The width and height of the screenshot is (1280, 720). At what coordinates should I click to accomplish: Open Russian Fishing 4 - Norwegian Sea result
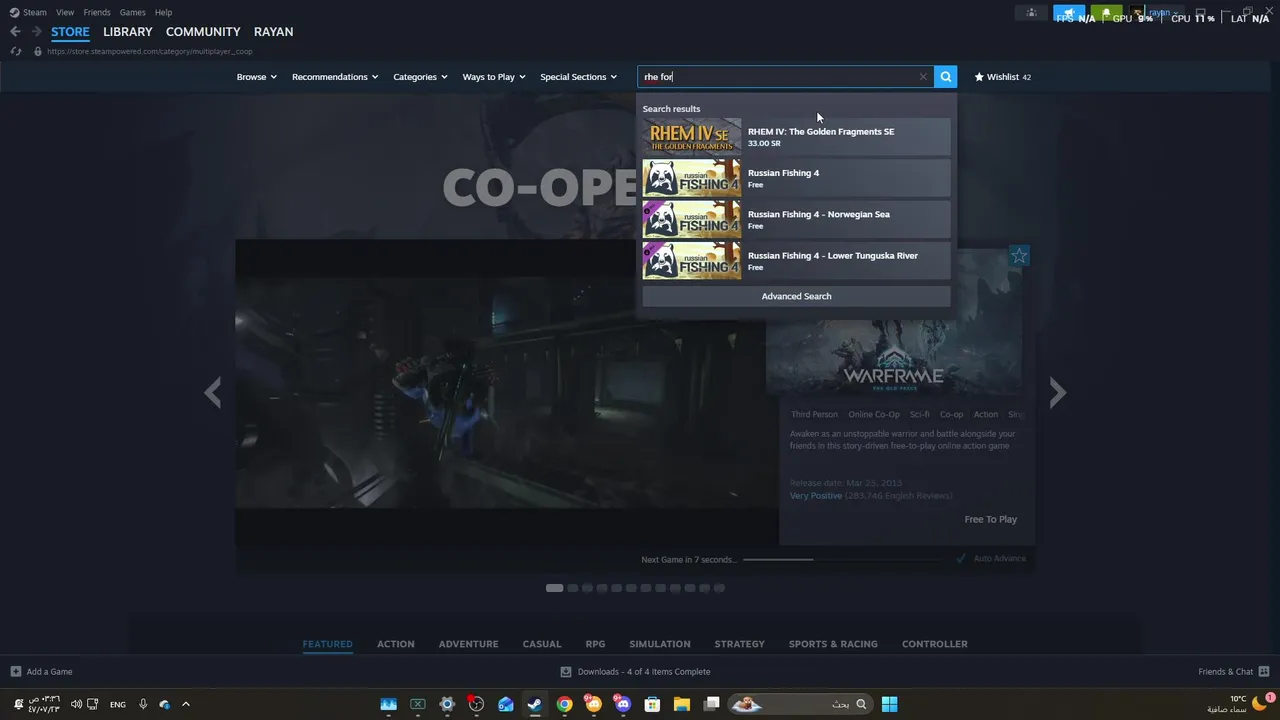click(x=796, y=219)
